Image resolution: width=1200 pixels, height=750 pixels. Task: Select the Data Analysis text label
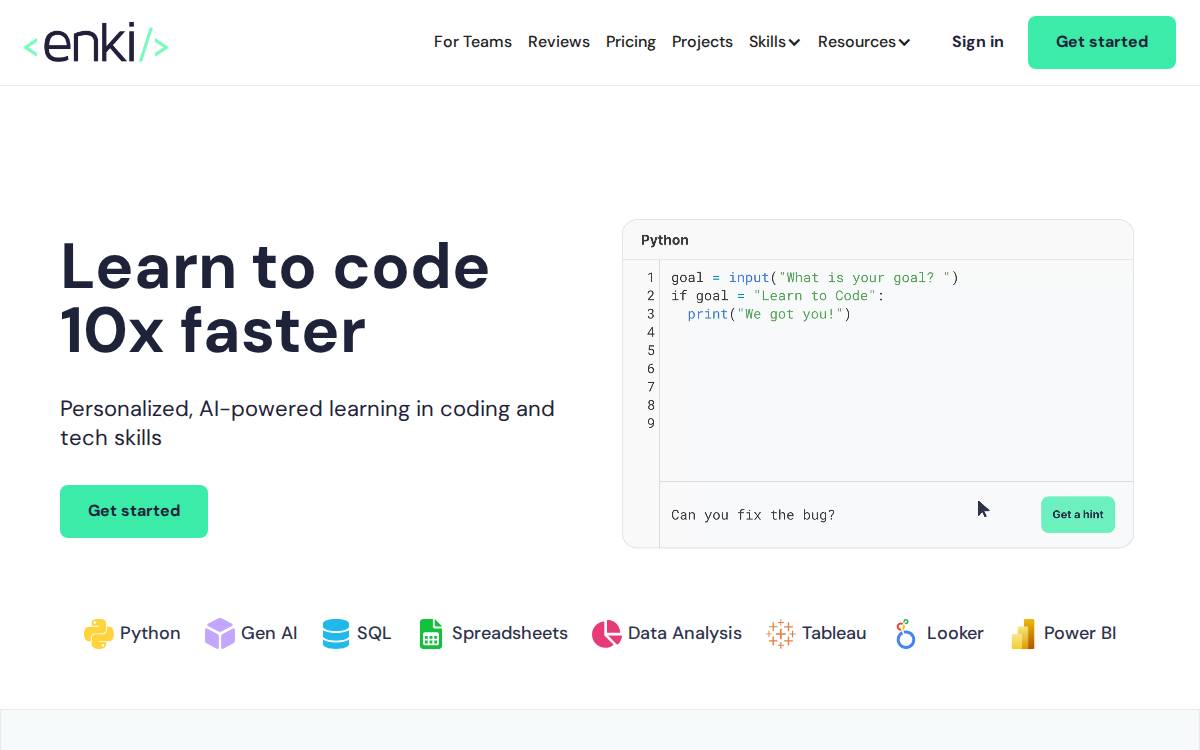tap(685, 633)
